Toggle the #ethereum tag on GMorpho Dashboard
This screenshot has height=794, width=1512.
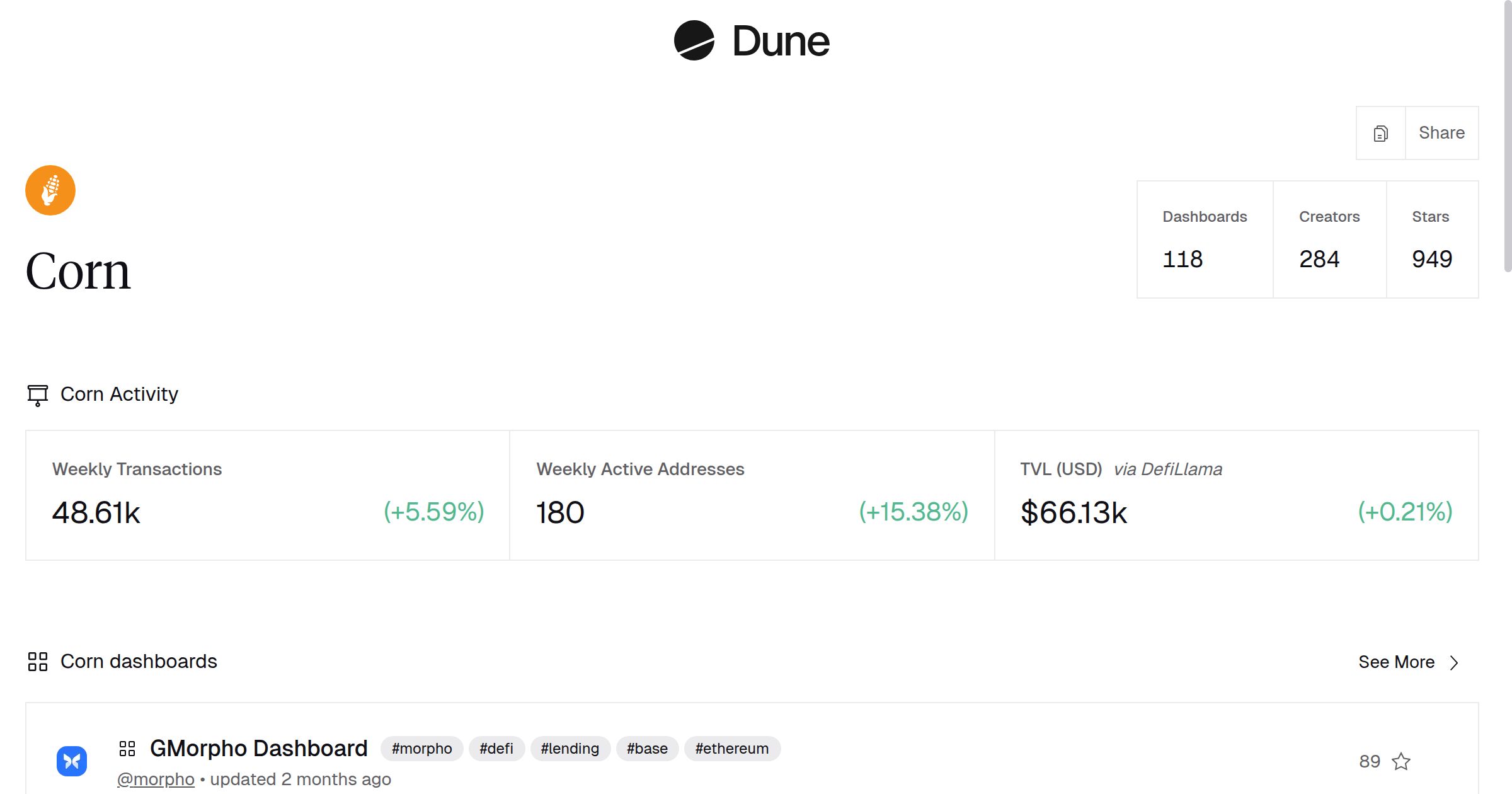pyautogui.click(x=733, y=749)
